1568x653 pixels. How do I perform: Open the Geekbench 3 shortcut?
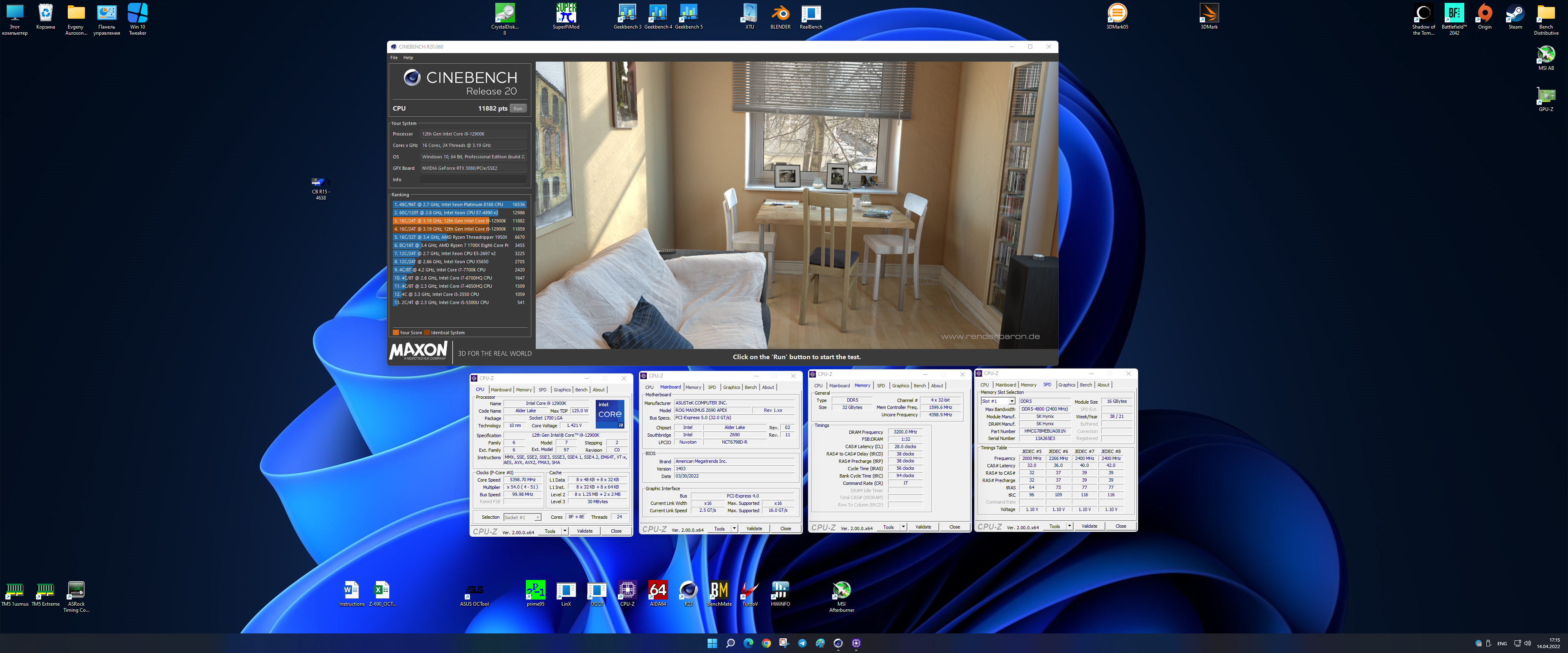pos(627,16)
